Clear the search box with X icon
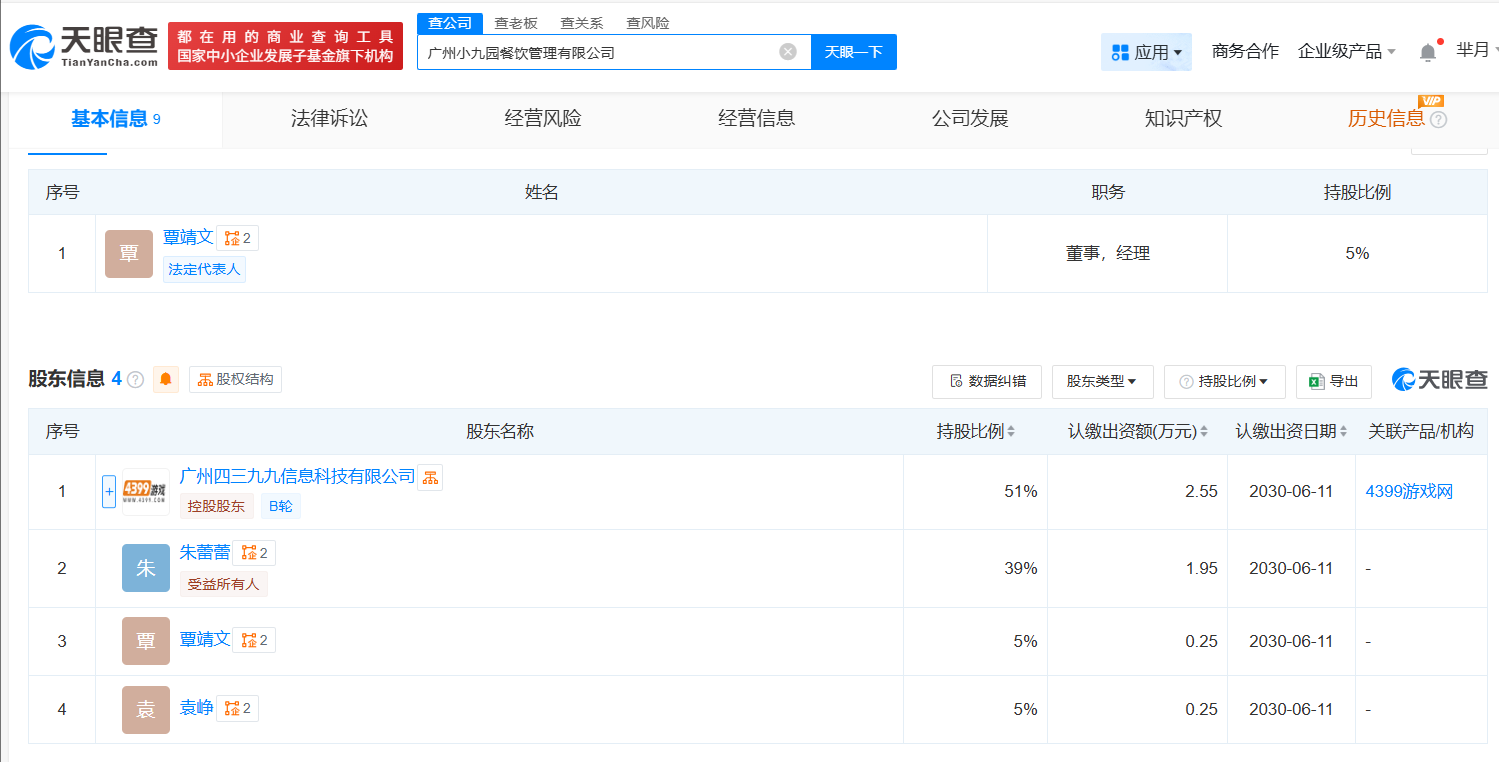This screenshot has width=1499, height=762. (788, 52)
